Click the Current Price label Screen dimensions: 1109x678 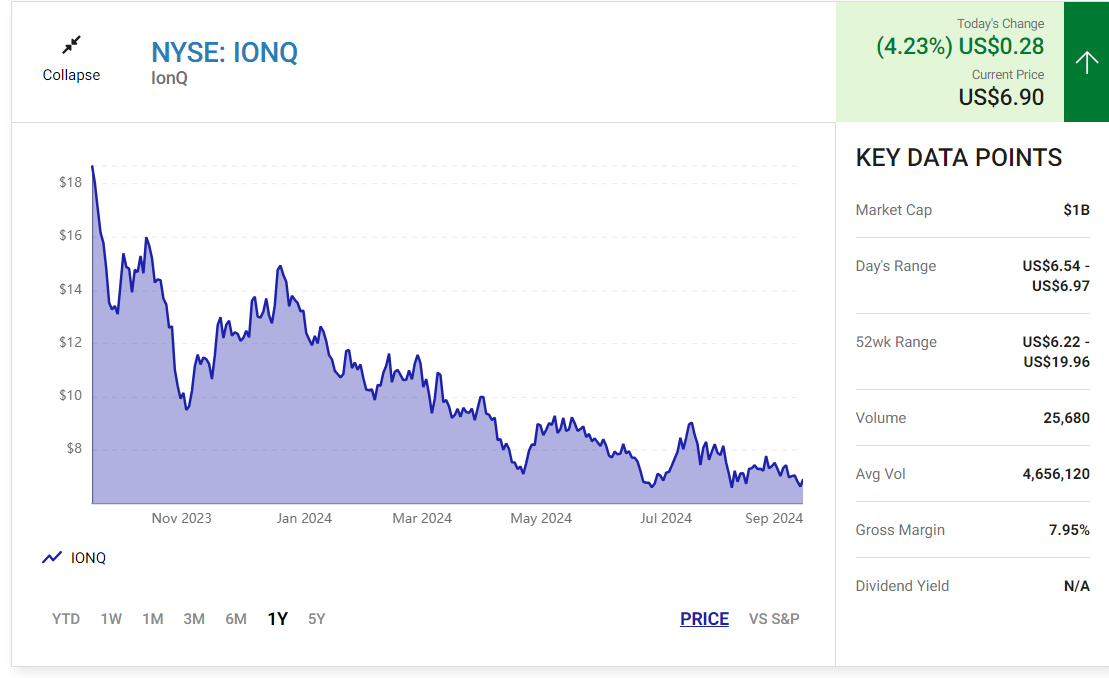coord(1008,75)
